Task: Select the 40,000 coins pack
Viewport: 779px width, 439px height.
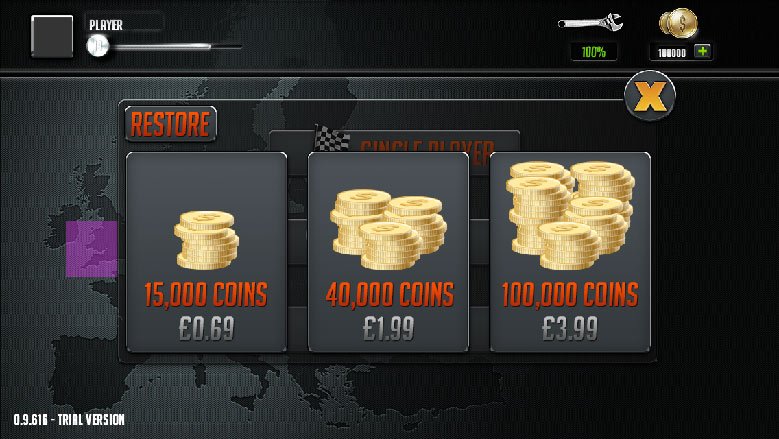Action: [x=388, y=252]
